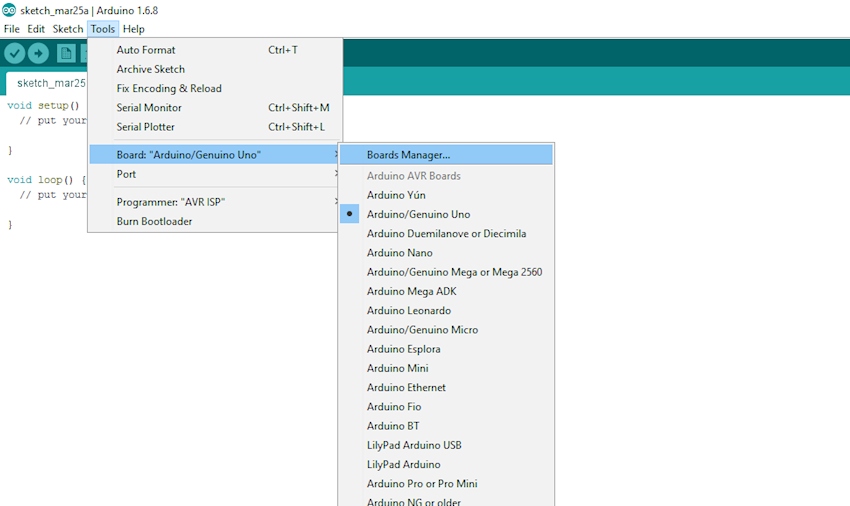Select the Arduino BT board

pos(446,426)
